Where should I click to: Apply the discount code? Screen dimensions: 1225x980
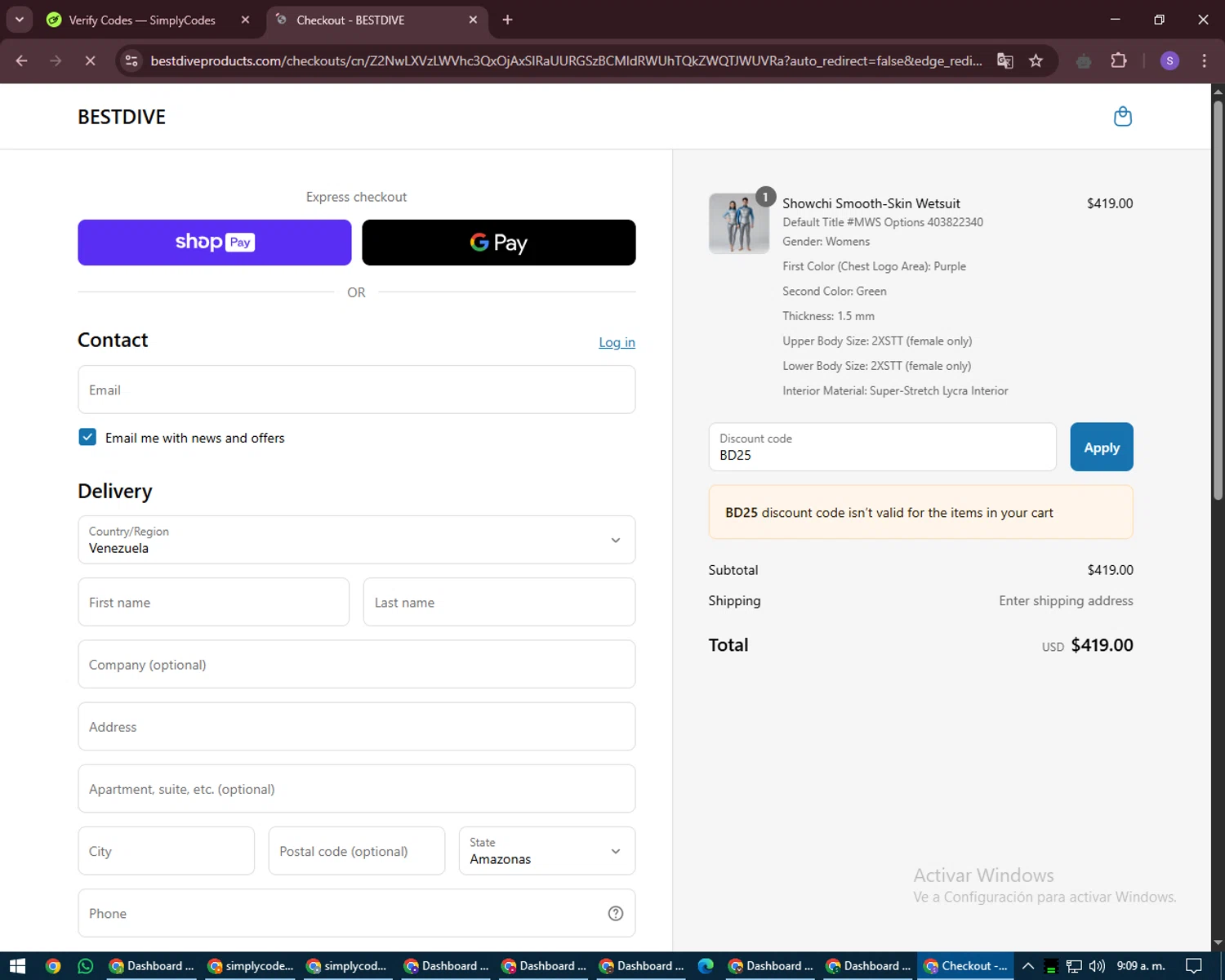1102,447
